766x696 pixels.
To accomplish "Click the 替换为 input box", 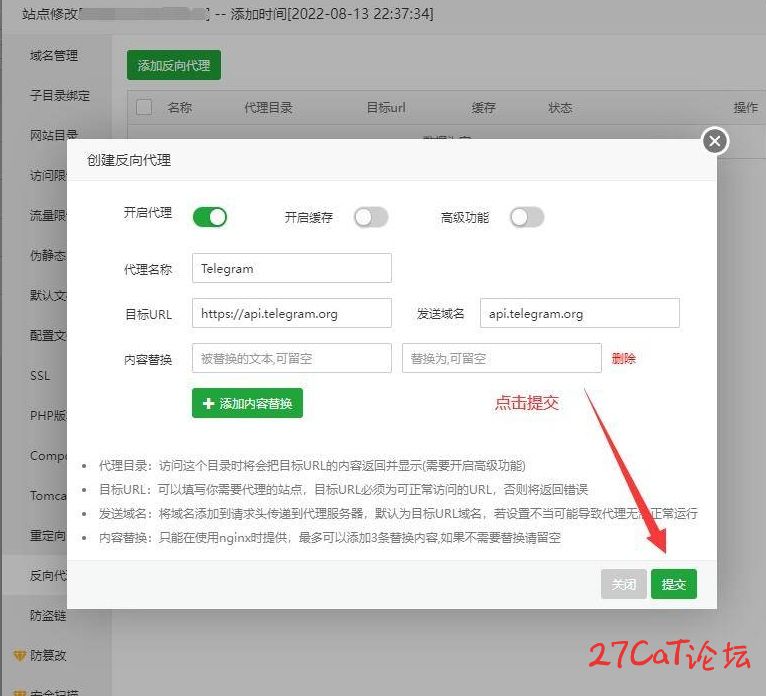I will point(502,358).
